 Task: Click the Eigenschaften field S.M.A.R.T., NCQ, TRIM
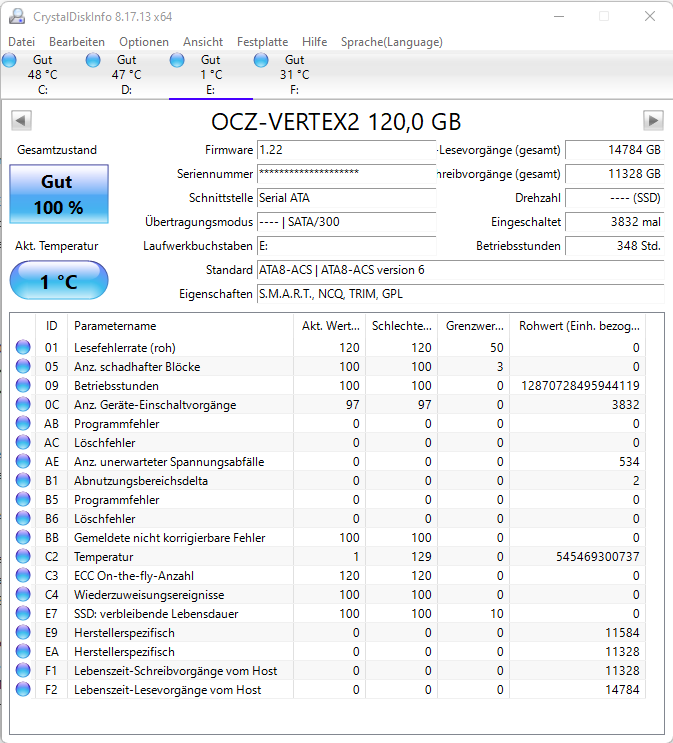point(461,294)
